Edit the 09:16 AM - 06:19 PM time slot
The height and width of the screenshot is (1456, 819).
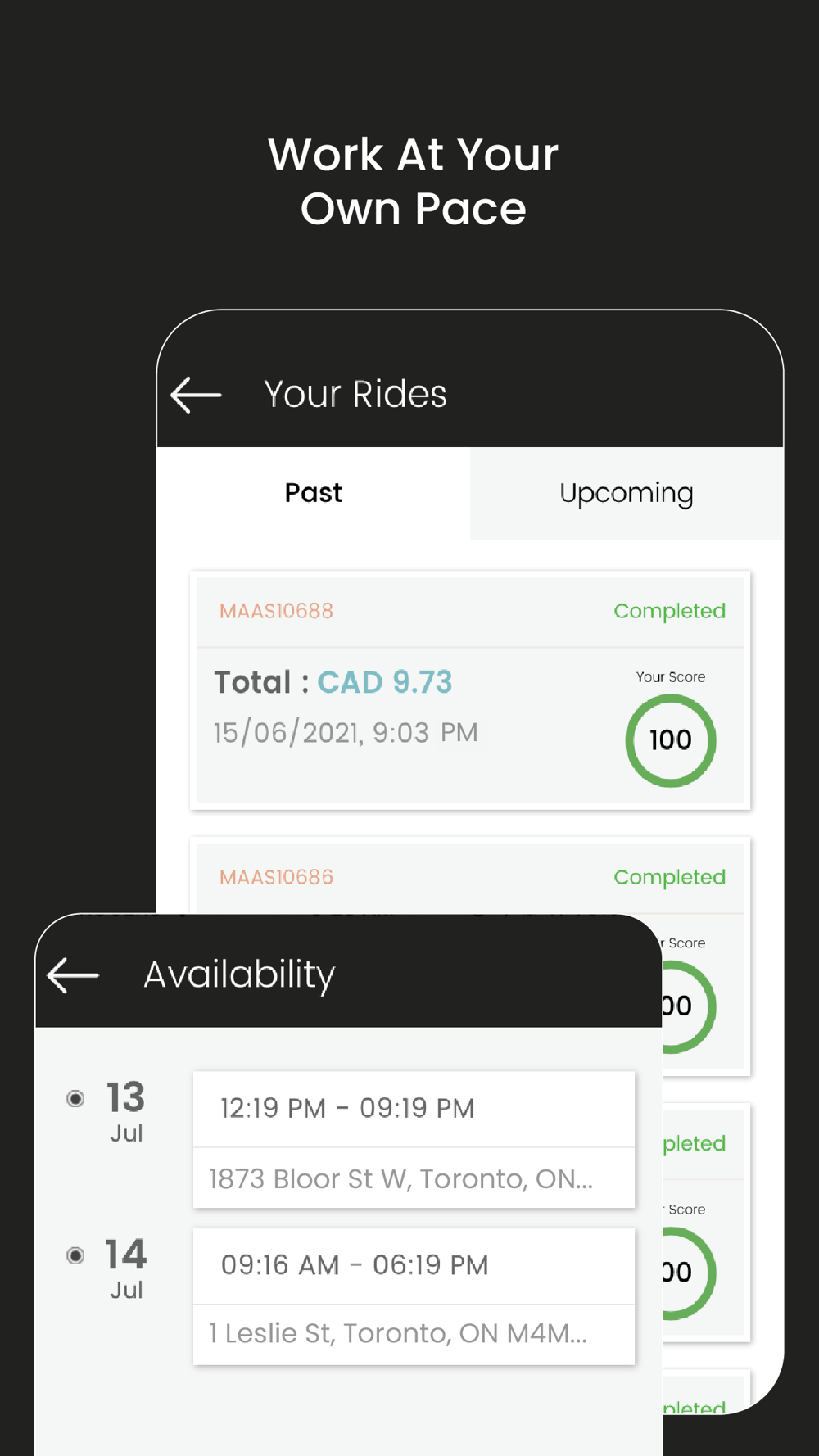click(x=414, y=1266)
